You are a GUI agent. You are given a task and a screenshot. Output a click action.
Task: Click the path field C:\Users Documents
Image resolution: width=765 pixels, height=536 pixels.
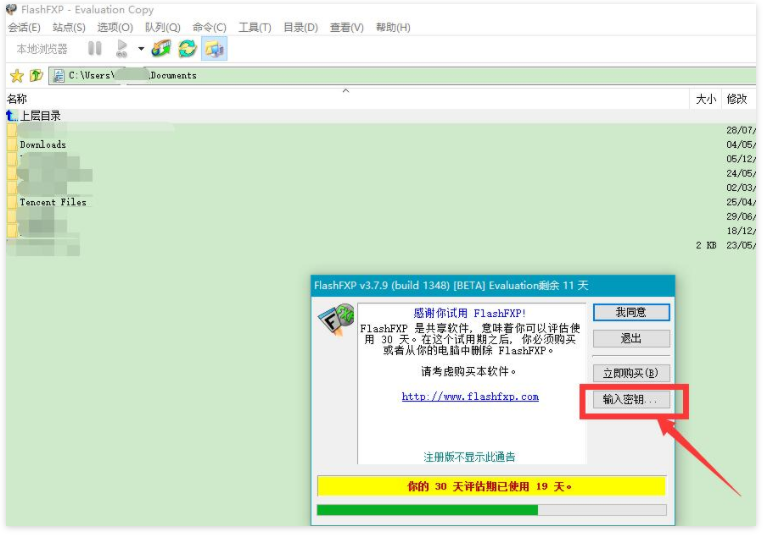pyautogui.click(x=402, y=76)
